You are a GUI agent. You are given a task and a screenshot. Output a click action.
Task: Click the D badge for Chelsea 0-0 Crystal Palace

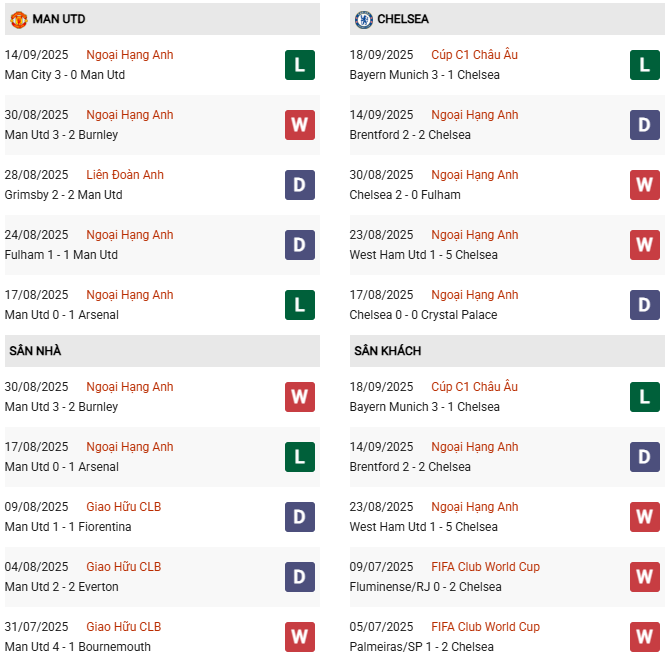(x=645, y=305)
